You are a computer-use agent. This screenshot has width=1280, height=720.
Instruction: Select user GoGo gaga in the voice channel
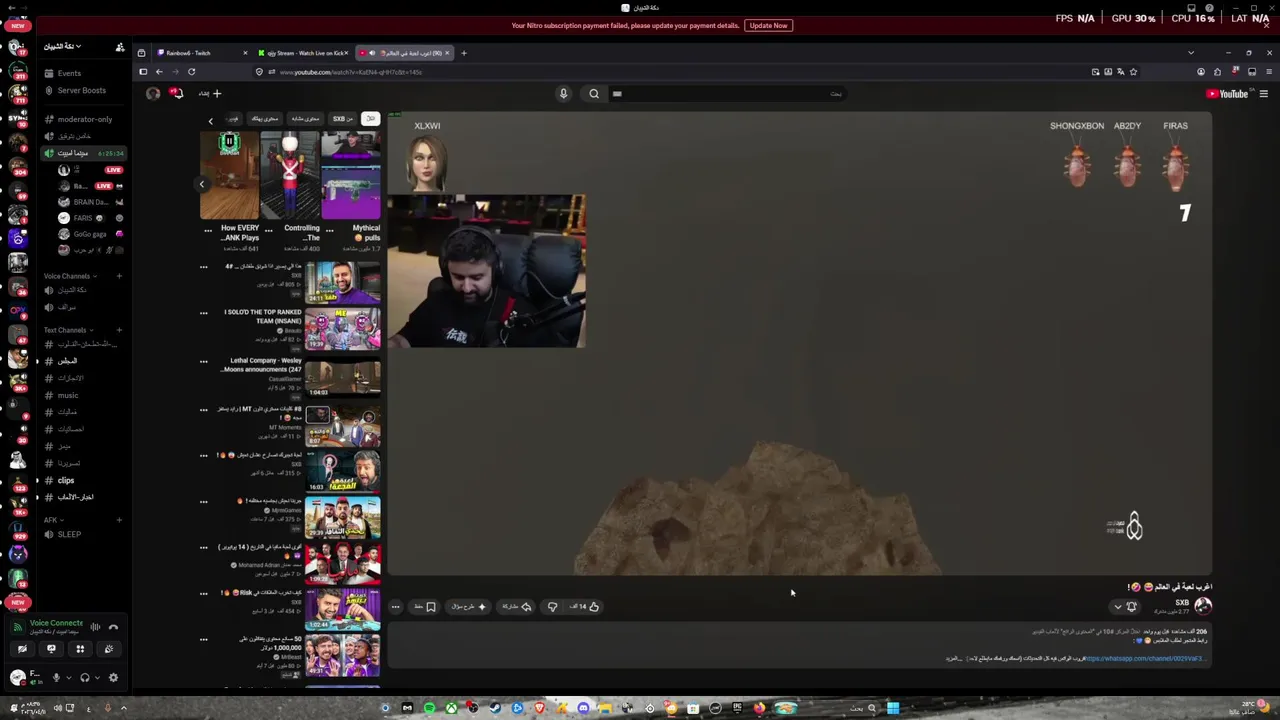point(89,234)
